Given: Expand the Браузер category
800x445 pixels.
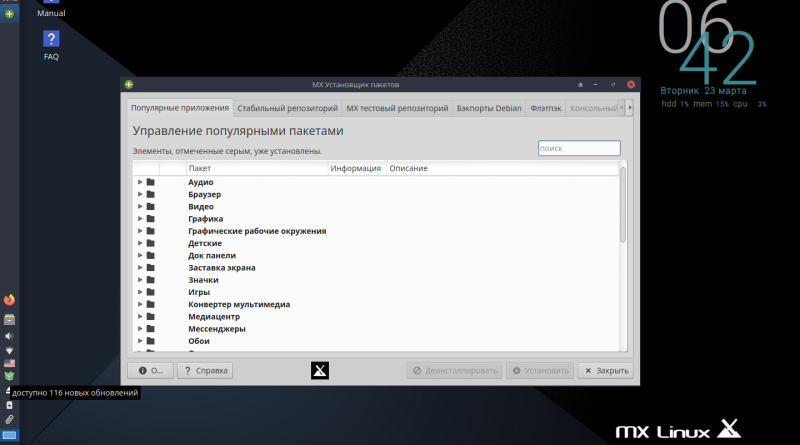Looking at the screenshot, I should coord(140,194).
